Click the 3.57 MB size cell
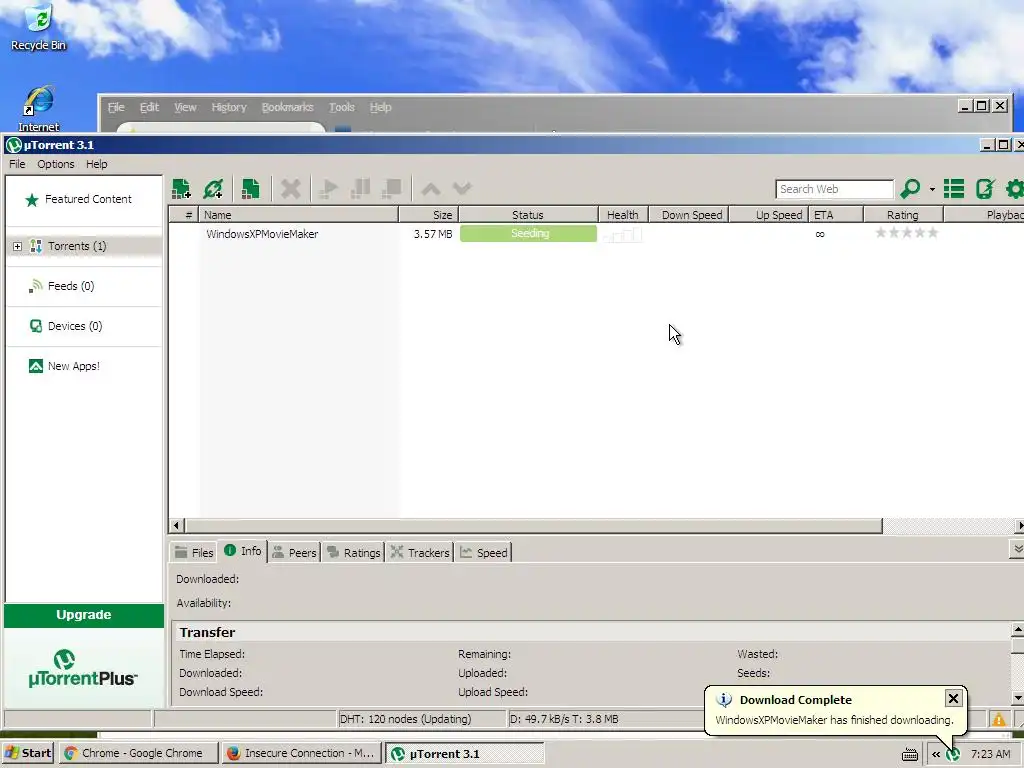 pos(432,234)
